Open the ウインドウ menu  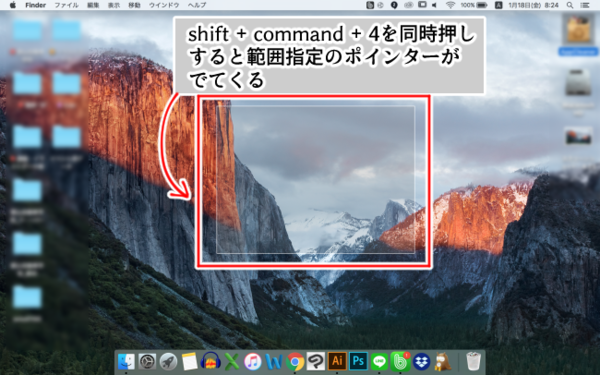pos(164,5)
